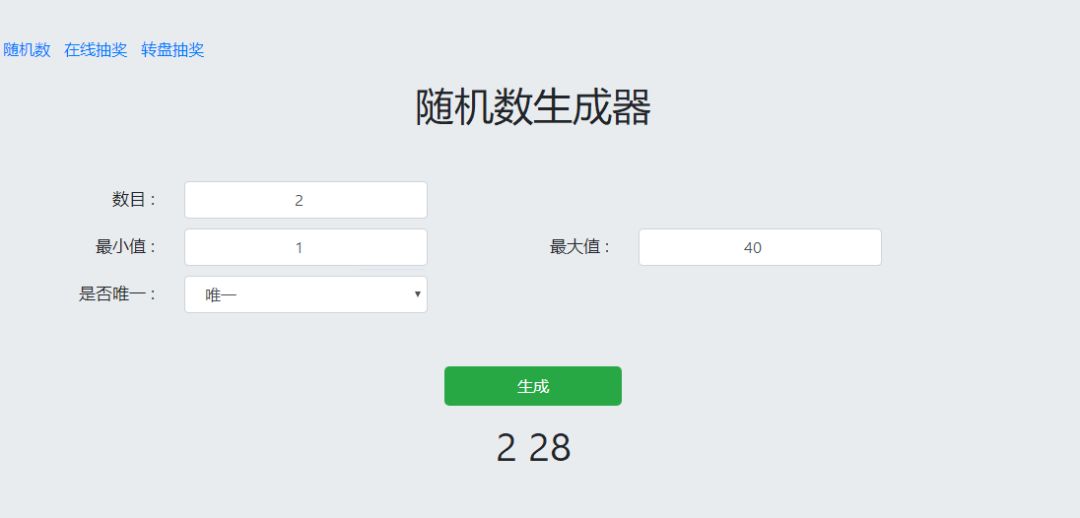Click into the 最小值 input box
This screenshot has width=1080, height=518.
(305, 247)
